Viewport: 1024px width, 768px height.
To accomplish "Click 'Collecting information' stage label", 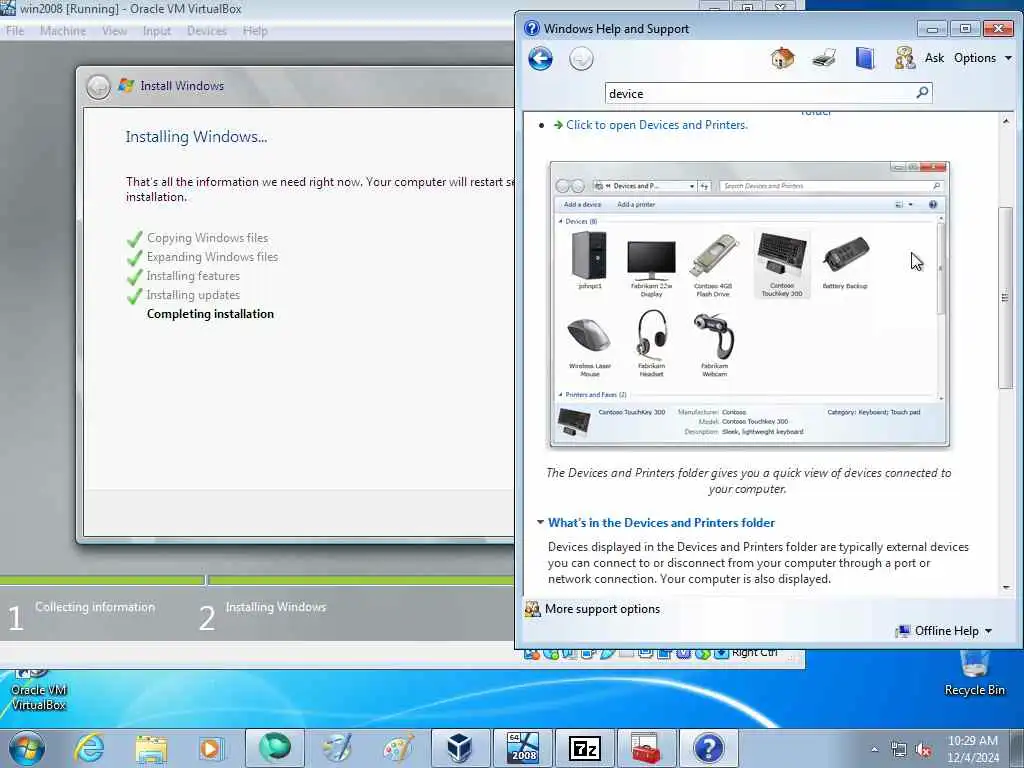I will point(95,607).
